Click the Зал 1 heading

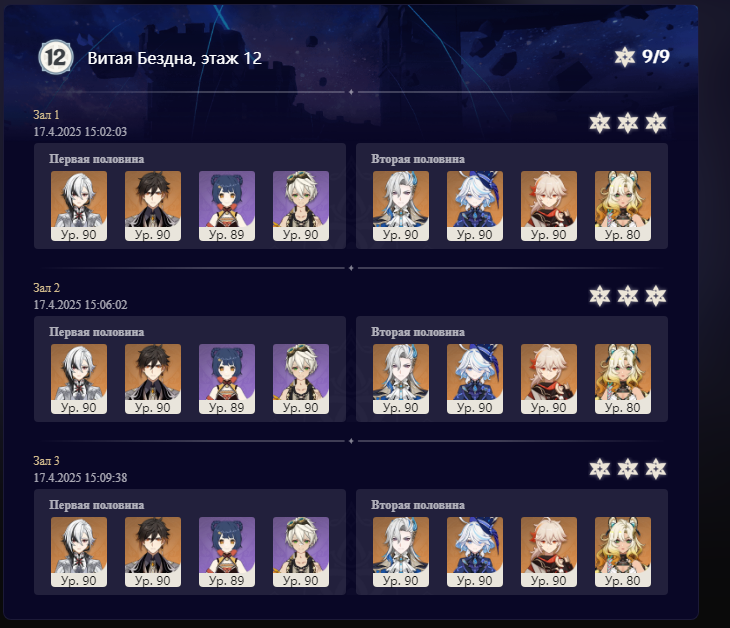46,115
